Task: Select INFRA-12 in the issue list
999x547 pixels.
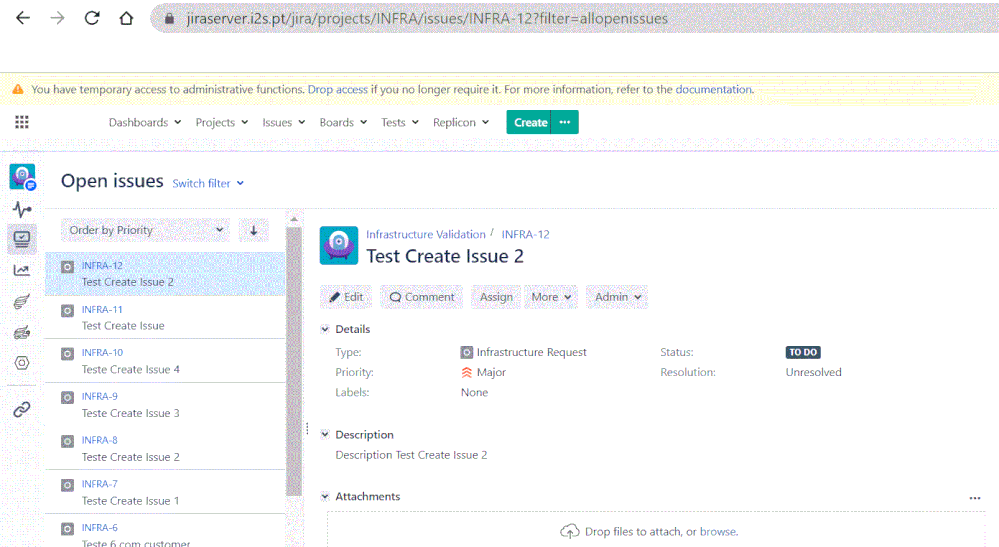Action: pyautogui.click(x=165, y=274)
